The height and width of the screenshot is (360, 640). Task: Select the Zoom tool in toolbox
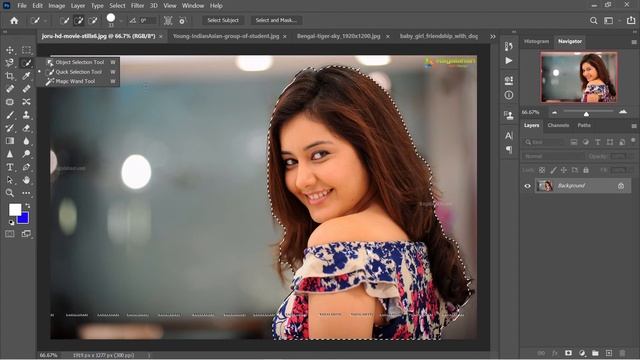(10, 193)
